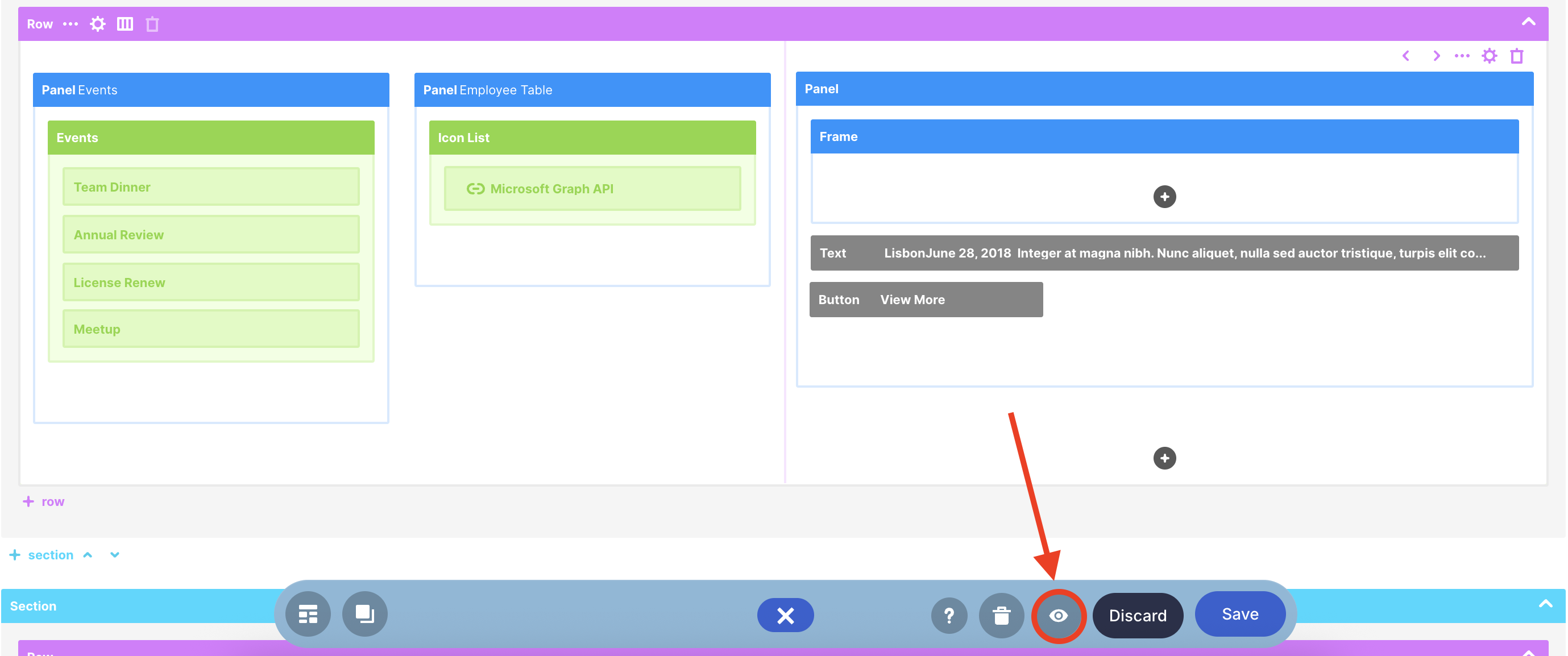1568x656 pixels.
Task: Move section up with the up chevron
Action: 88,555
